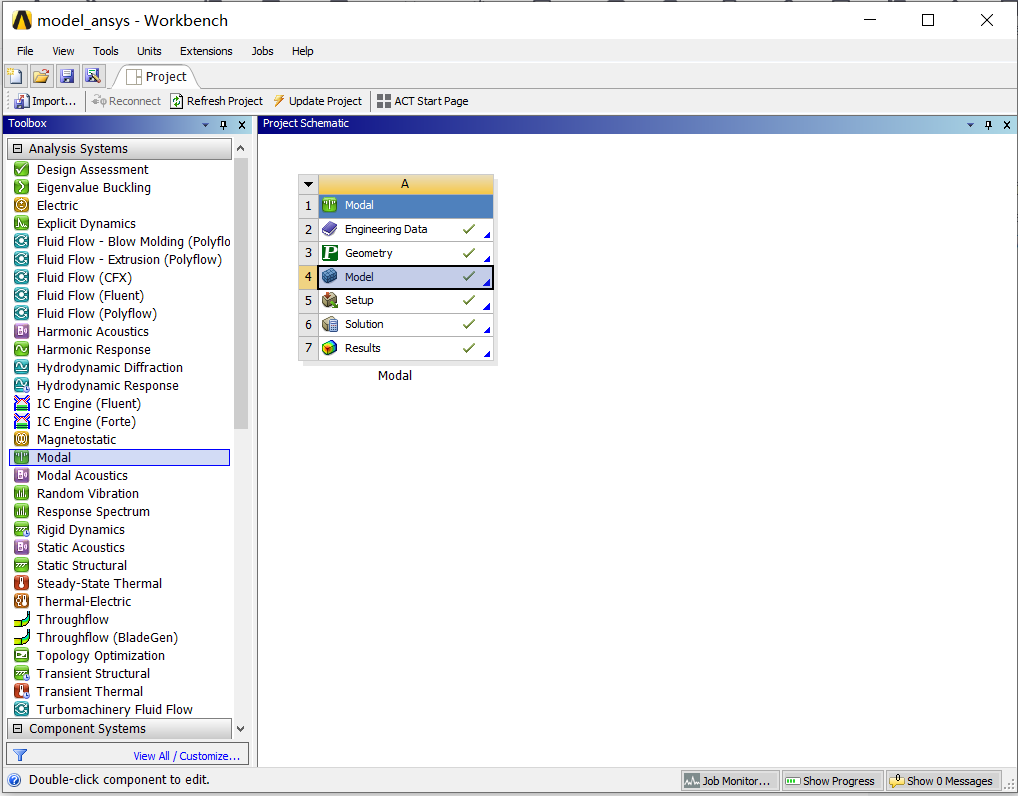This screenshot has width=1018, height=796.
Task: Select Static Structural icon
Action: click(x=21, y=566)
